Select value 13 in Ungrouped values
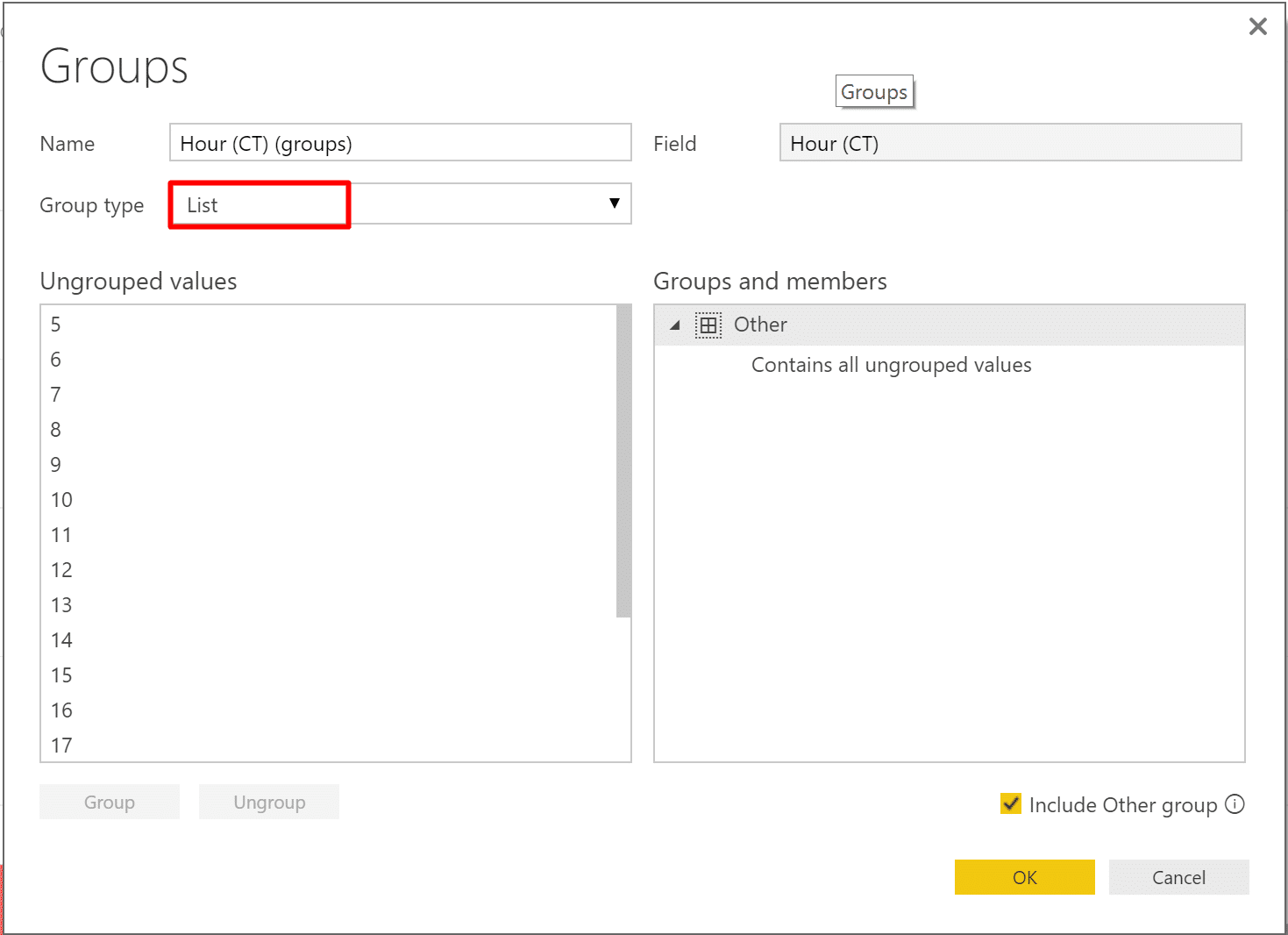 (x=328, y=605)
